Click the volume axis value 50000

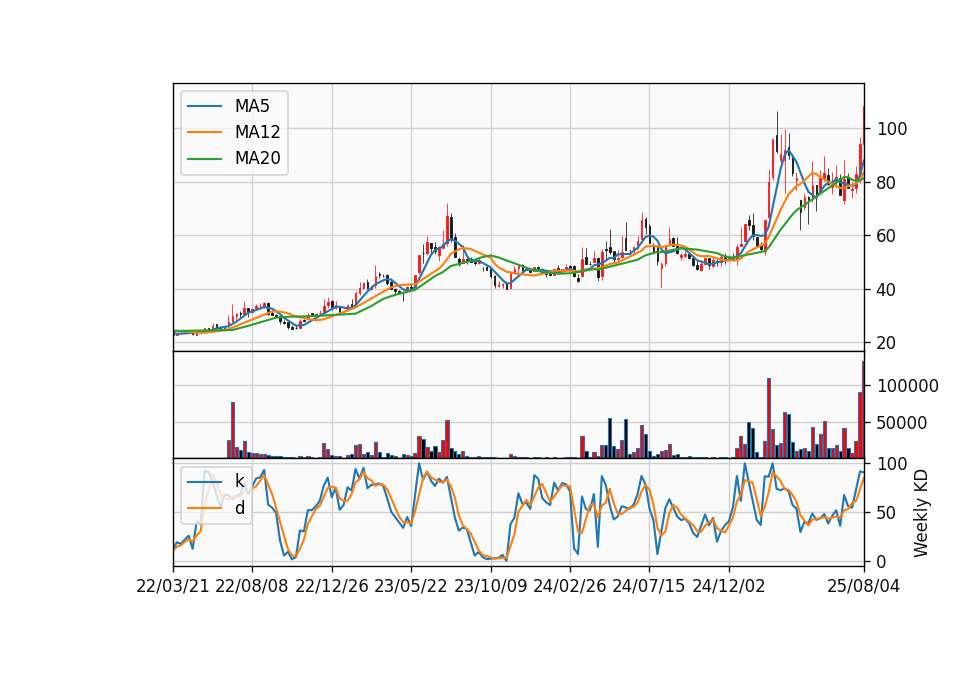point(902,423)
